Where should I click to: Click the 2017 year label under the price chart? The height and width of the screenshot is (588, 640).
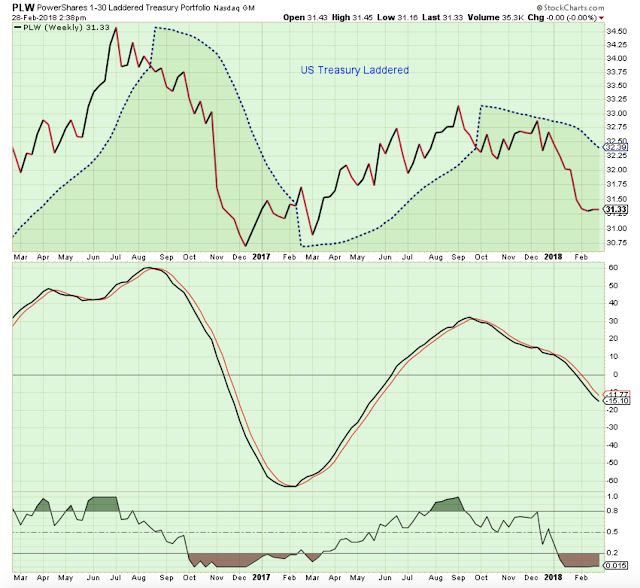(261, 257)
